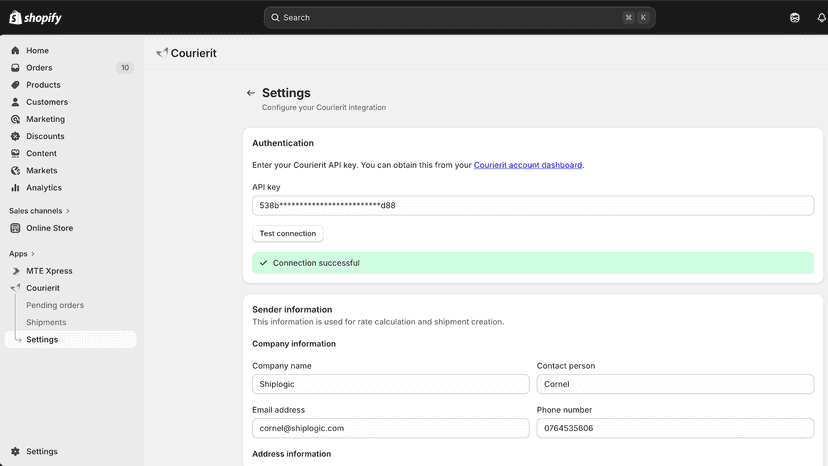Click the Analytics bar chart icon

pyautogui.click(x=15, y=188)
